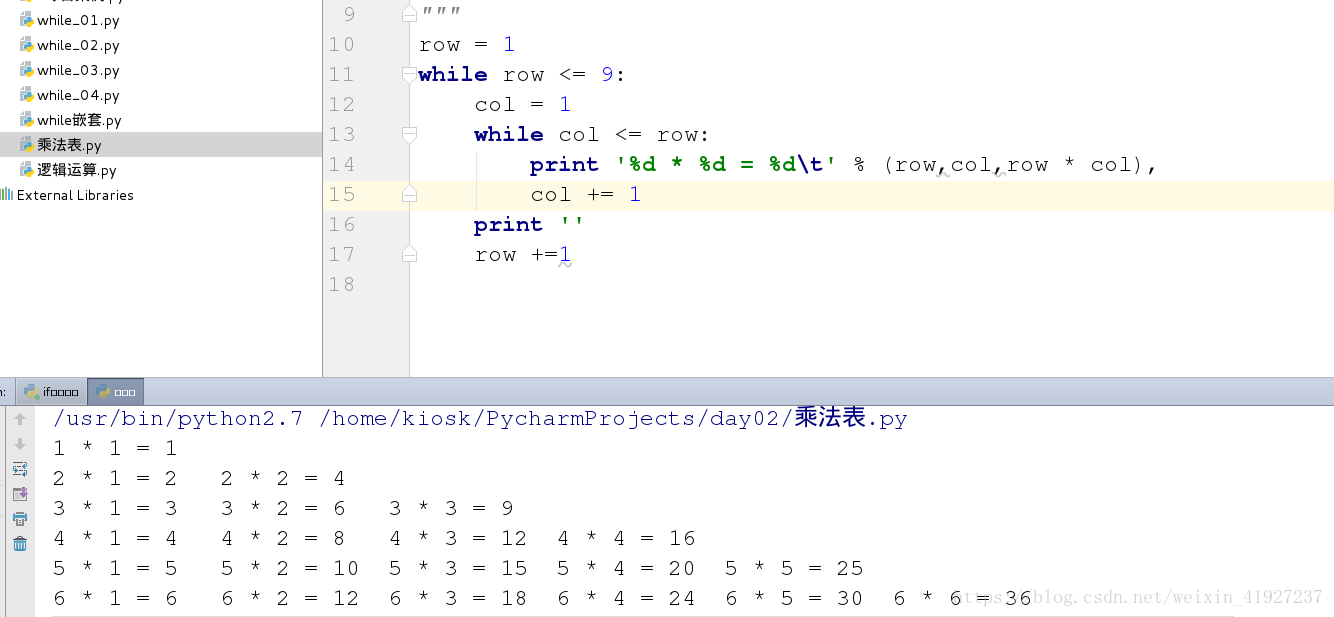Collapse the while block at line 11

tap(408, 74)
